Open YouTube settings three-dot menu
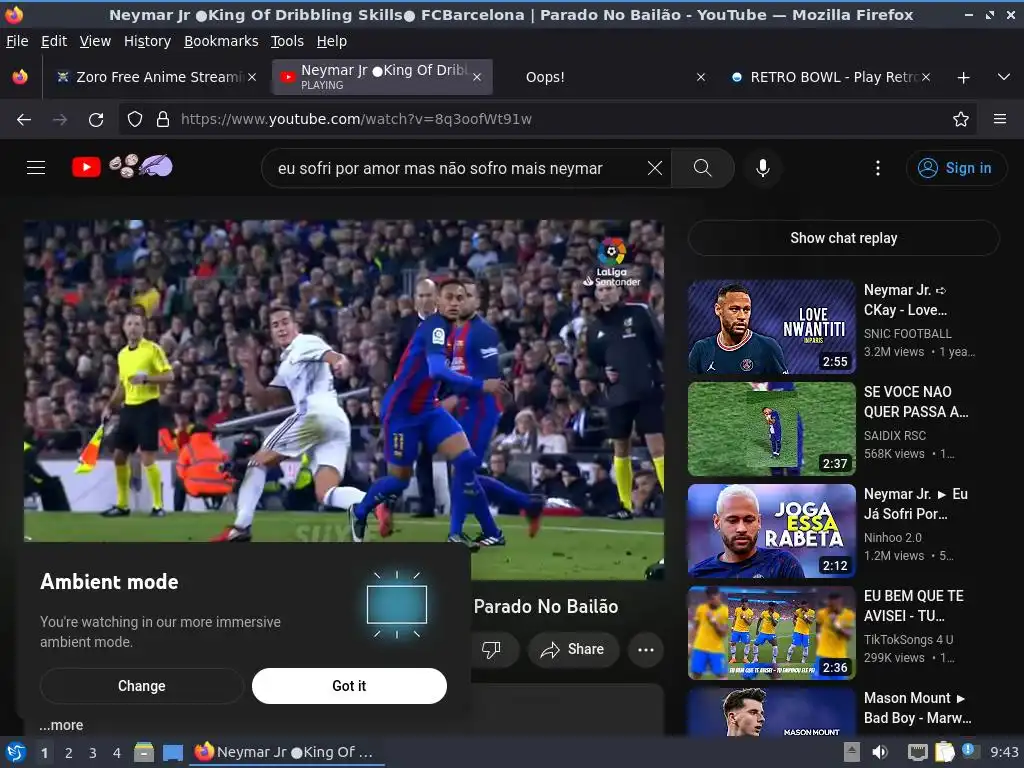1024x768 pixels. [878, 168]
